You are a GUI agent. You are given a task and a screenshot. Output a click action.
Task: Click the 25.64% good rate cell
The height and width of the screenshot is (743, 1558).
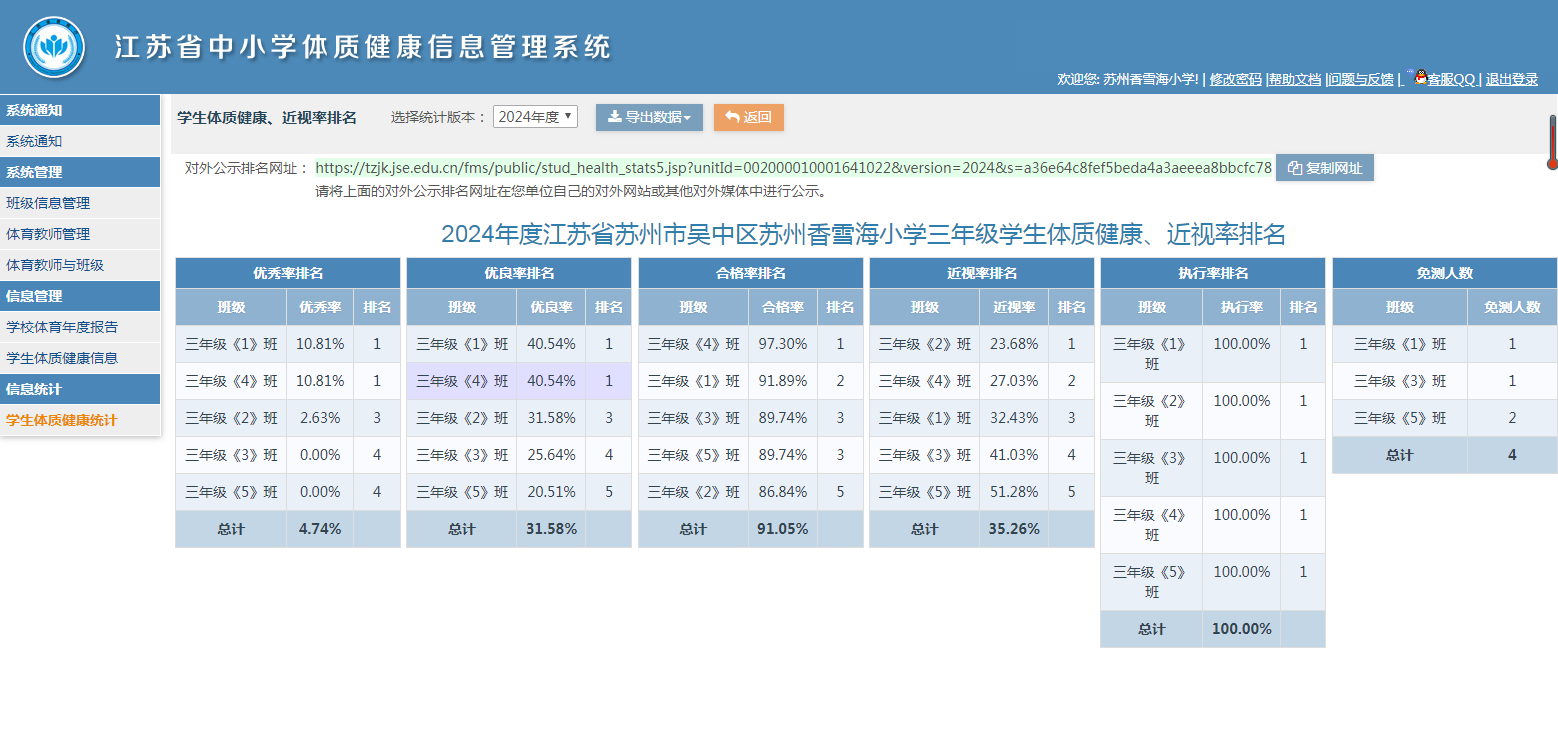pos(551,455)
